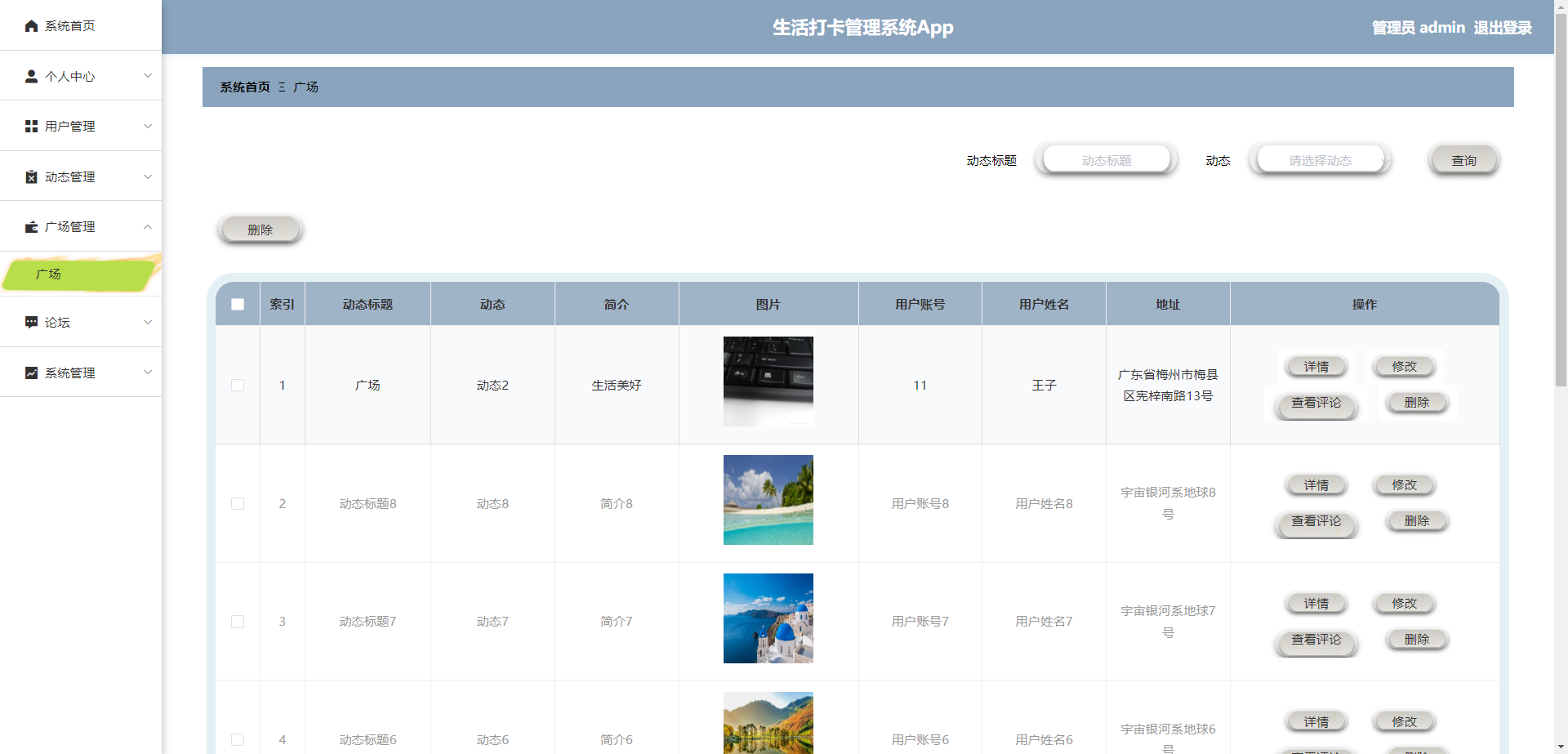Screen dimensions: 1568x754
Task: Click the breadcrumb separator icon after 系统首页
Action: pyautogui.click(x=281, y=87)
